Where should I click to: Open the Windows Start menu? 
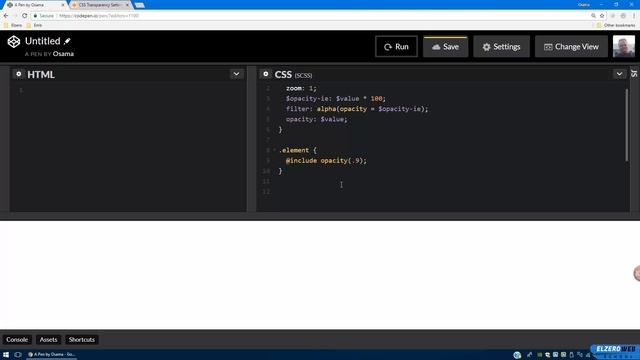6,355
